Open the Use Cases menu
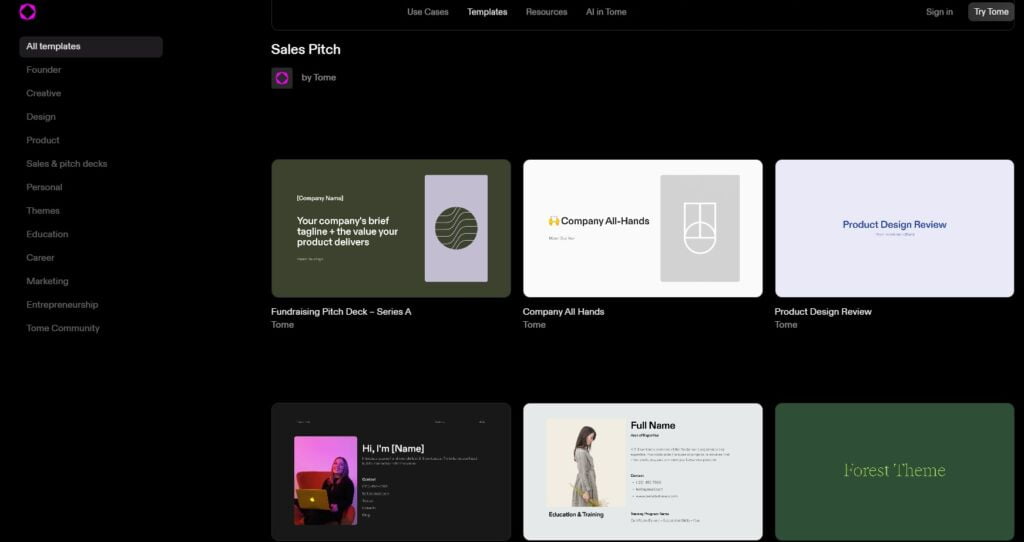 (x=428, y=12)
